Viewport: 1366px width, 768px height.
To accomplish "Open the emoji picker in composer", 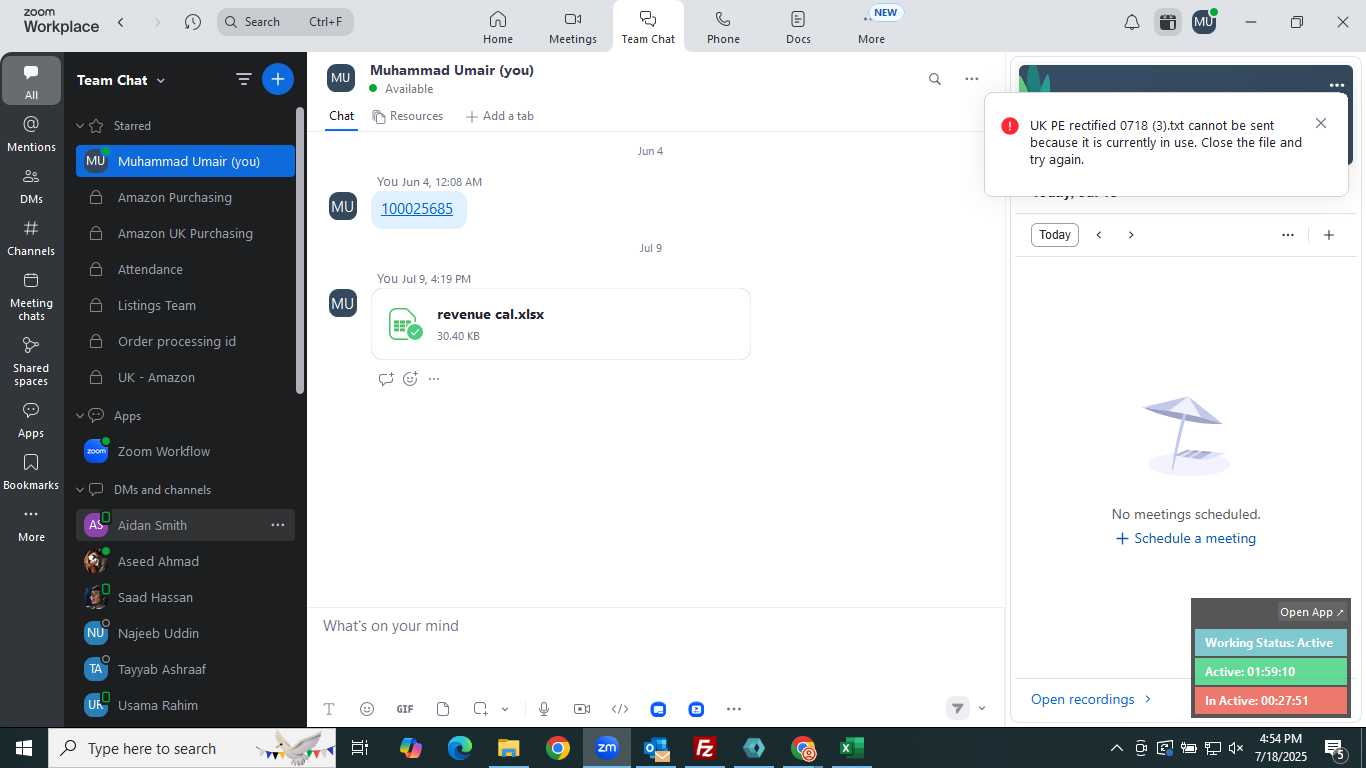I will (367, 709).
